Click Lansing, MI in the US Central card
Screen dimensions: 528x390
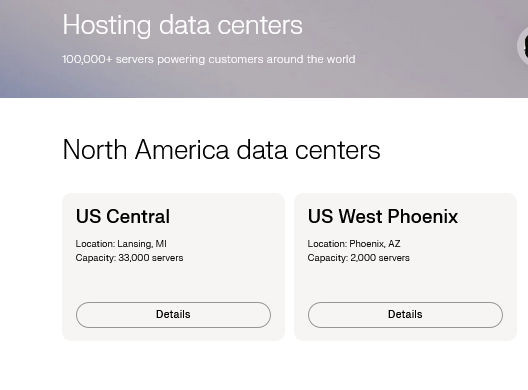[142, 243]
